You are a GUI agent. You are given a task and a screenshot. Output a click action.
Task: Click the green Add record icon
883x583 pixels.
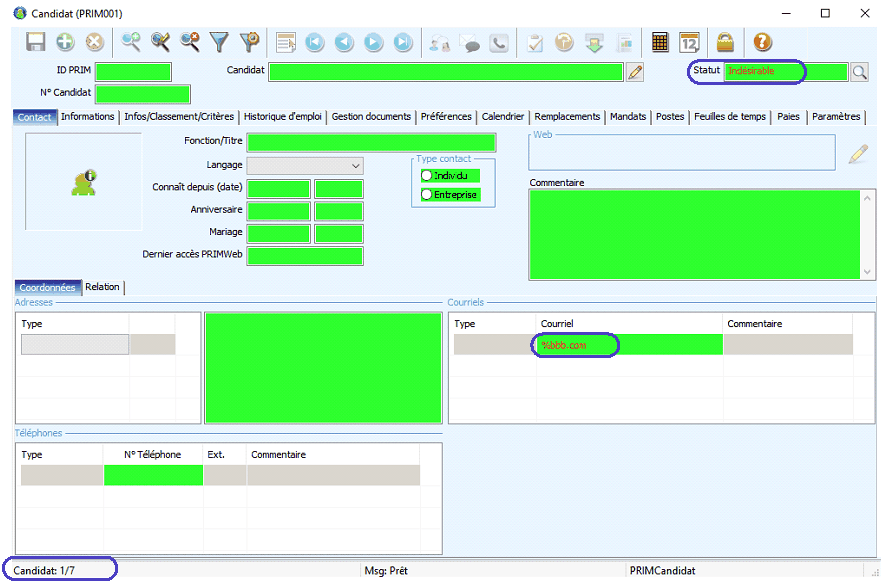click(65, 42)
